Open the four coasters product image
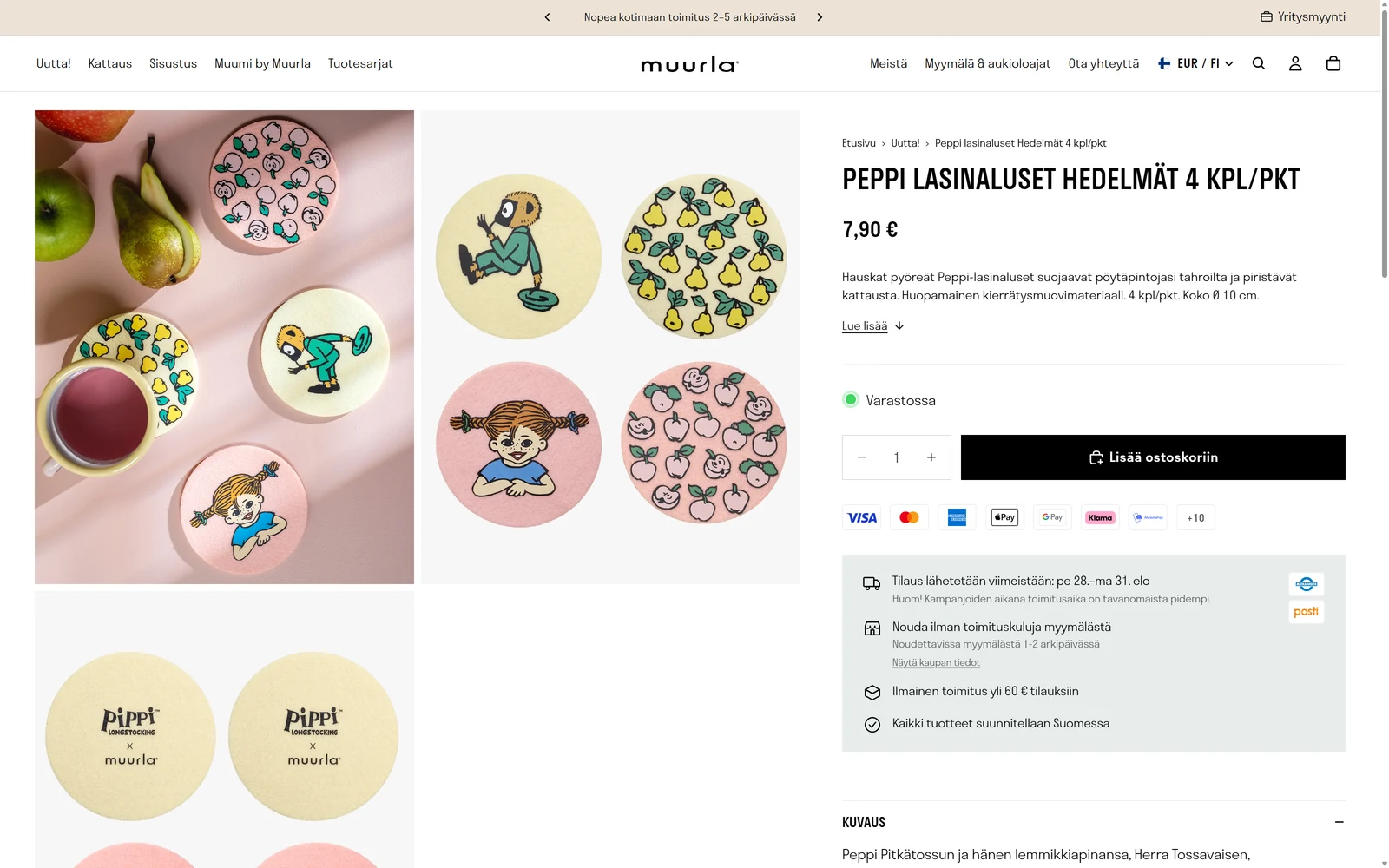The height and width of the screenshot is (868, 1389). pos(610,347)
